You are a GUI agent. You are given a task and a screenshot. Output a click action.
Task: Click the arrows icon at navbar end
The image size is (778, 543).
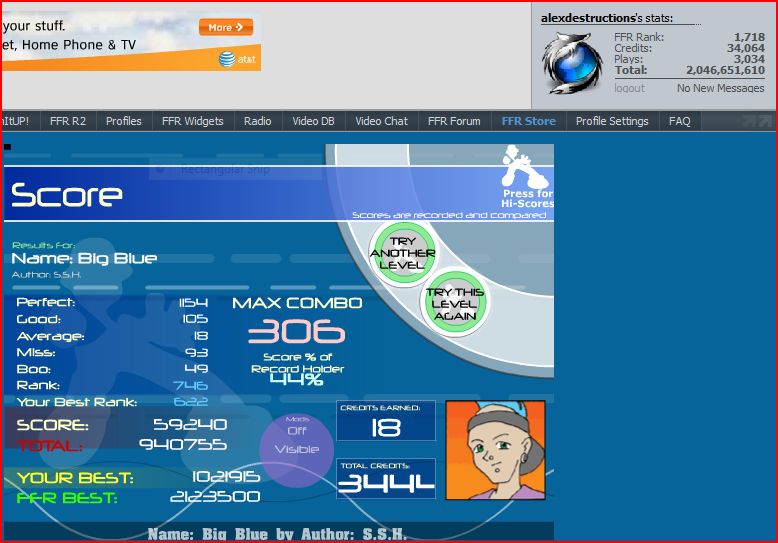click(758, 121)
